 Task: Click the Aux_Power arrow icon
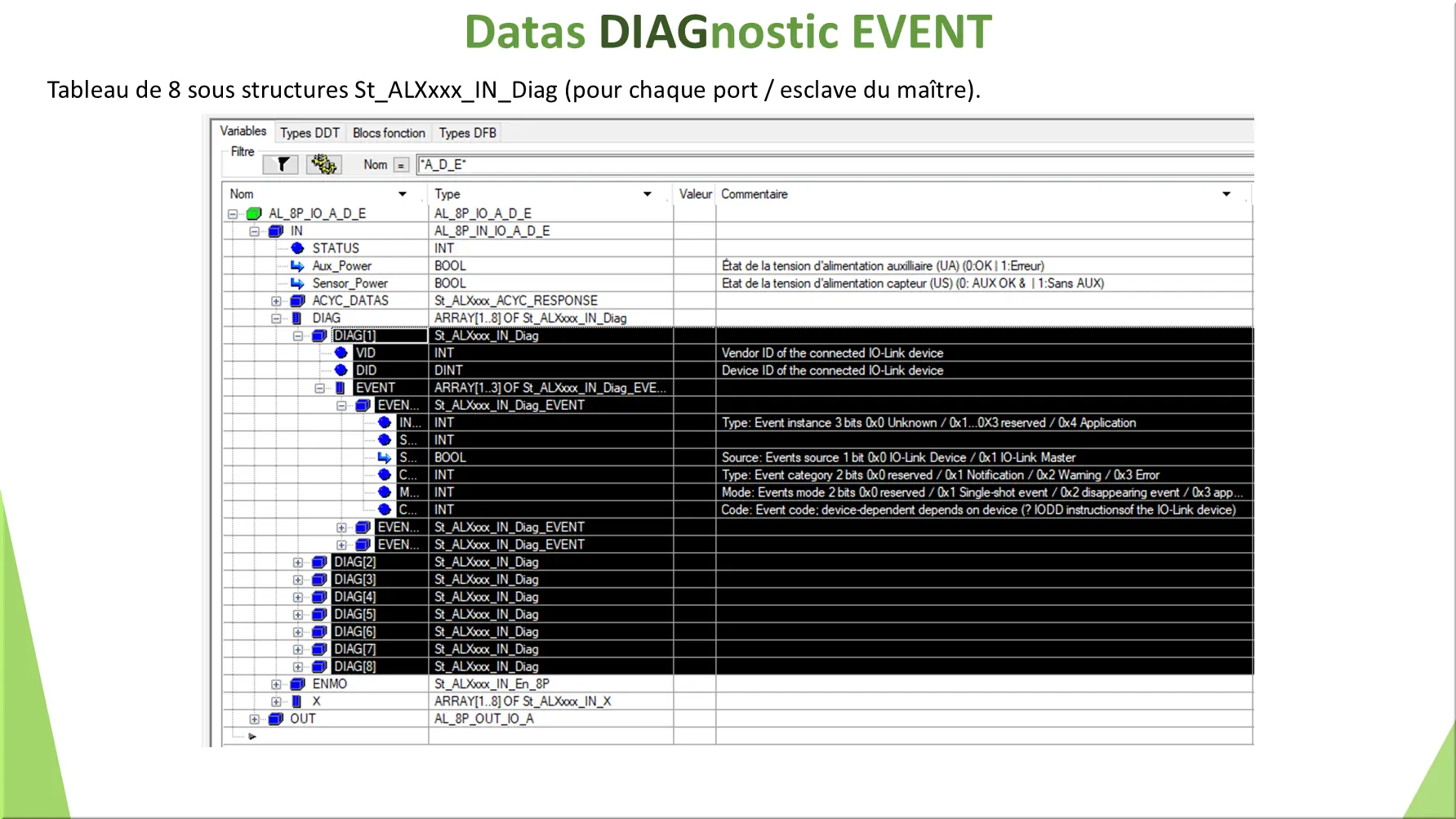click(297, 266)
